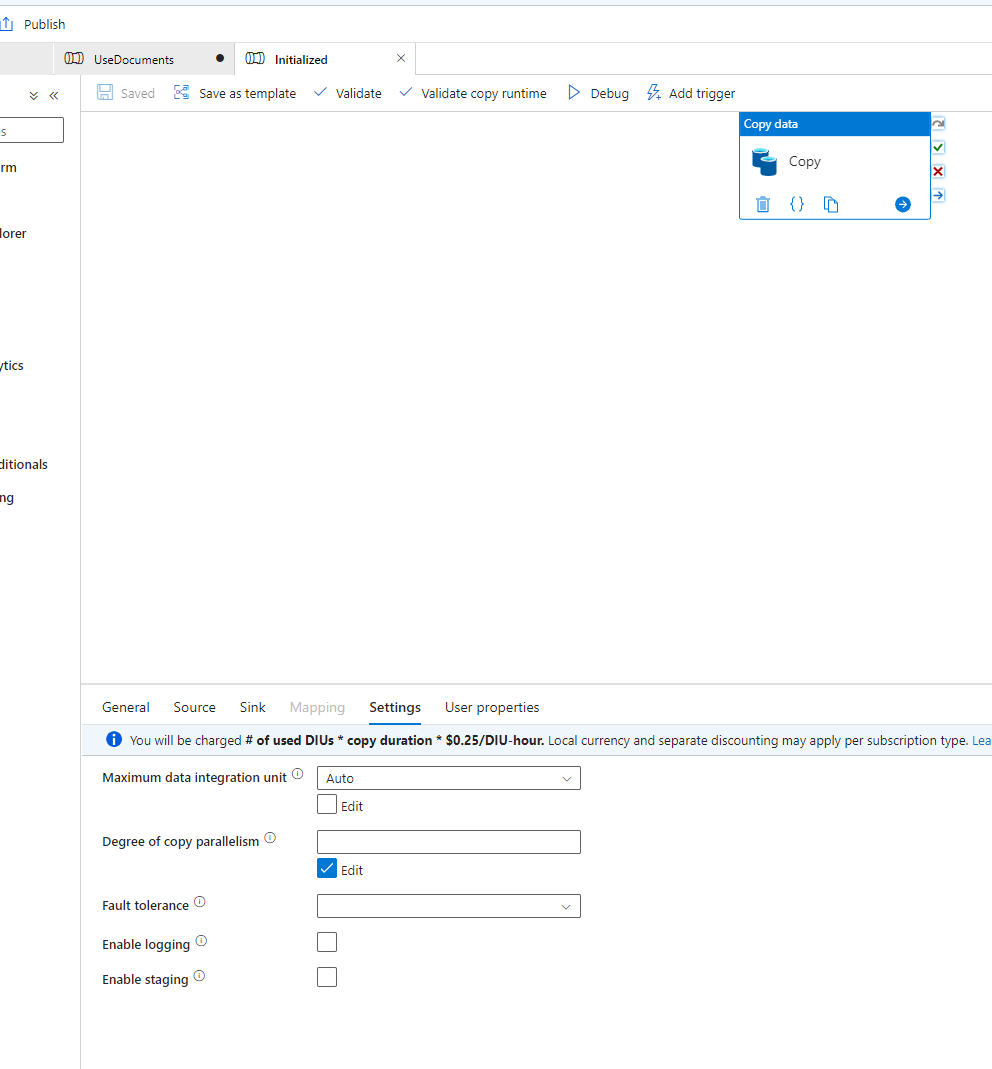The height and width of the screenshot is (1069, 992).
Task: Start a Debug run
Action: coord(598,92)
